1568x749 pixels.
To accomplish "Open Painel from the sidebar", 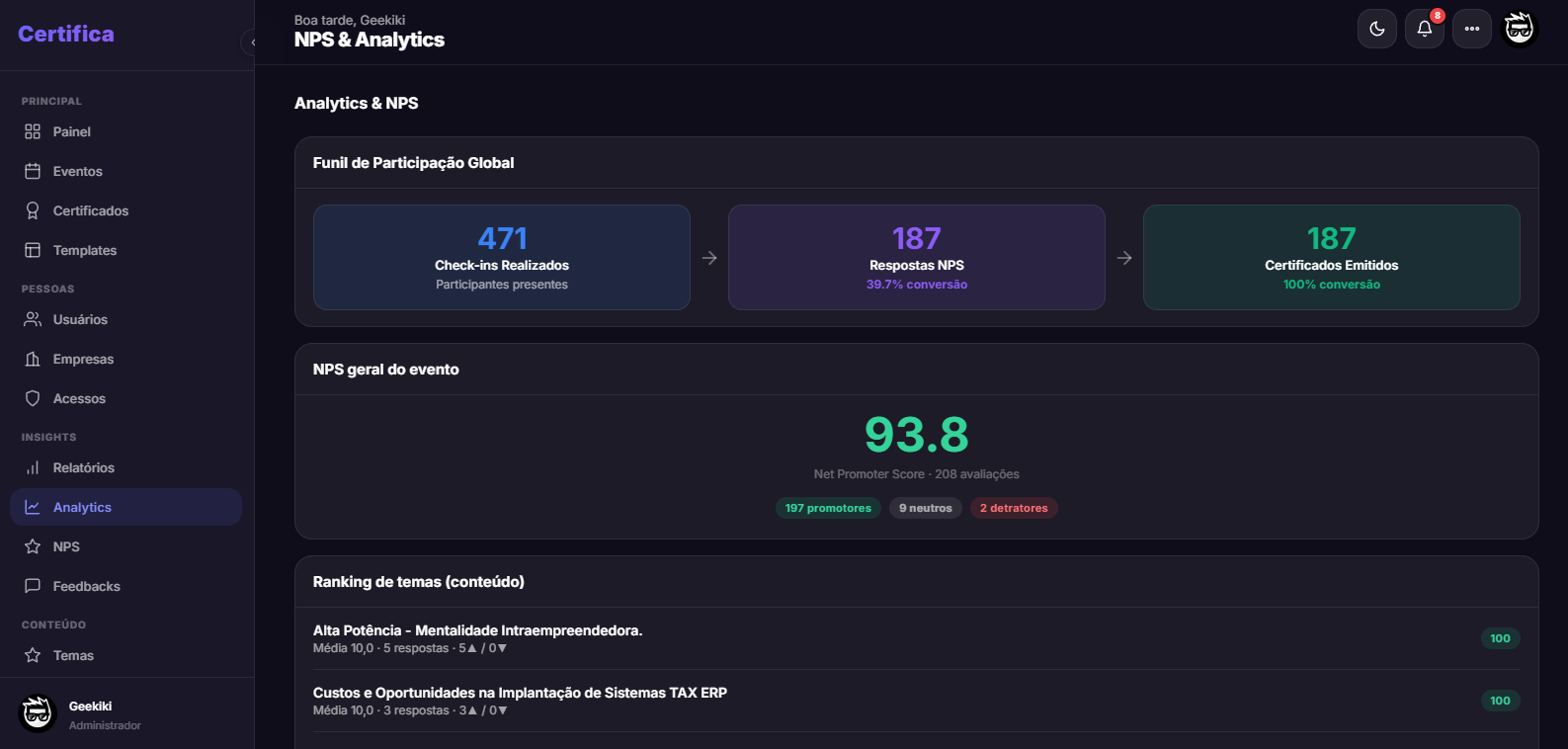I will click(125, 131).
